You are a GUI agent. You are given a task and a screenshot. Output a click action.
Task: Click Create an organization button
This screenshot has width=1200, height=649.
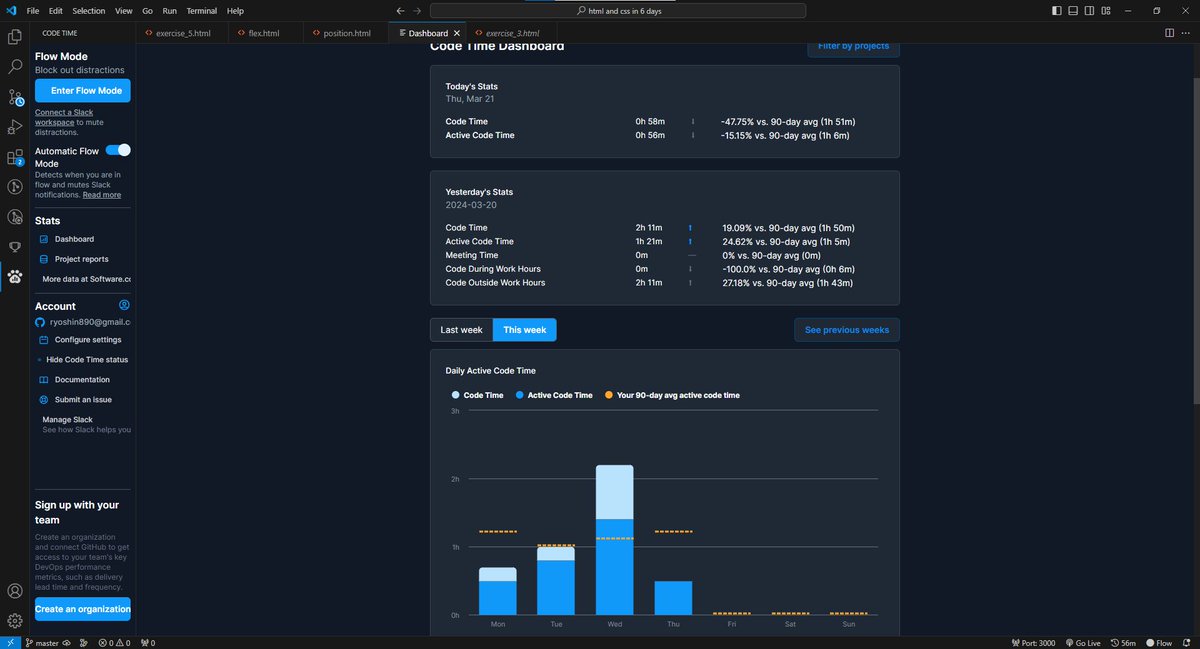[x=82, y=609]
